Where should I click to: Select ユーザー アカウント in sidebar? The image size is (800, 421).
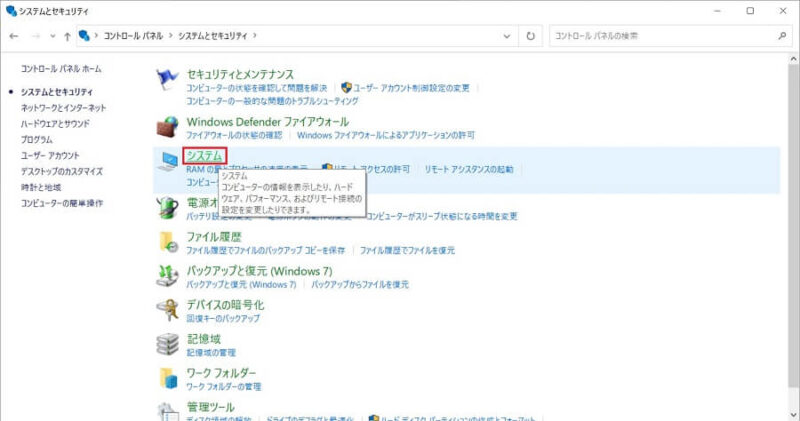[50, 155]
